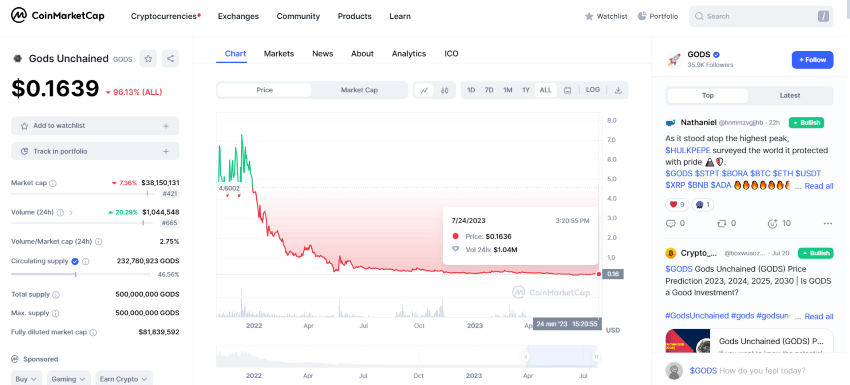Screen dimensions: 850x385
Task: Click the Search input field
Action: (x=761, y=16)
